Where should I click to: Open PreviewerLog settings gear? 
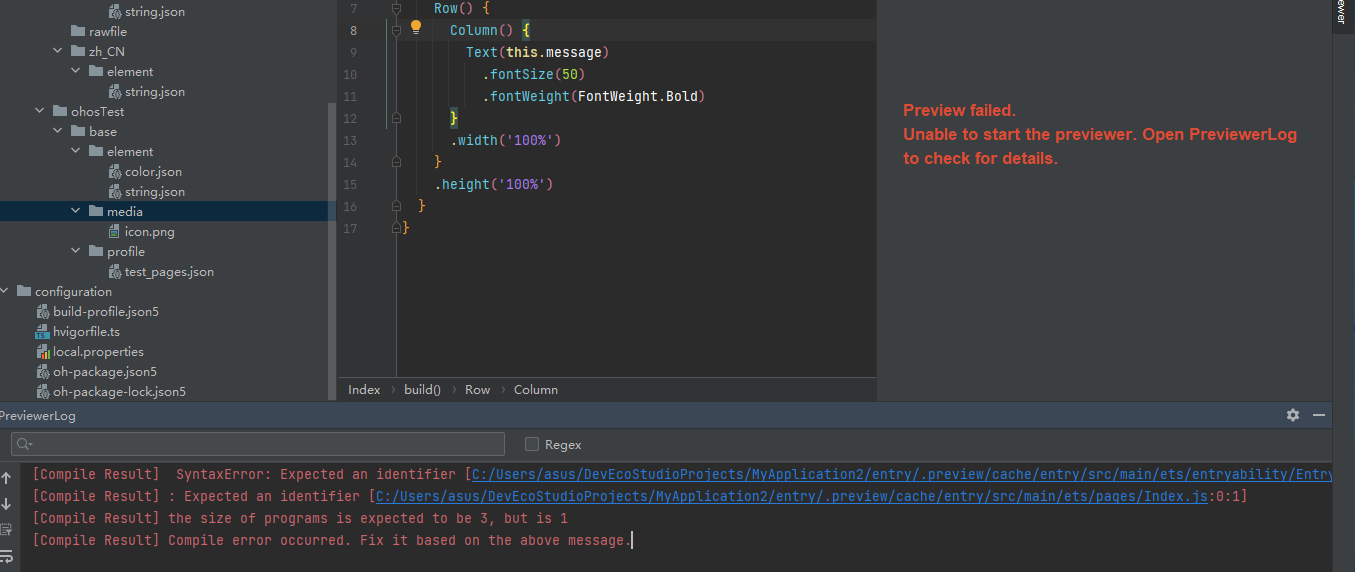click(1293, 415)
